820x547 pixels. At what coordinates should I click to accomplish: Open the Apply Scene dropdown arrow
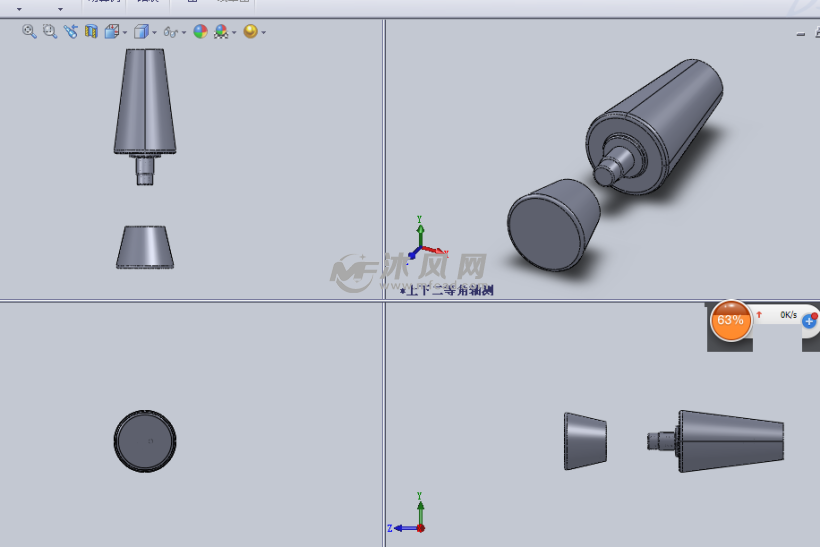pyautogui.click(x=234, y=33)
